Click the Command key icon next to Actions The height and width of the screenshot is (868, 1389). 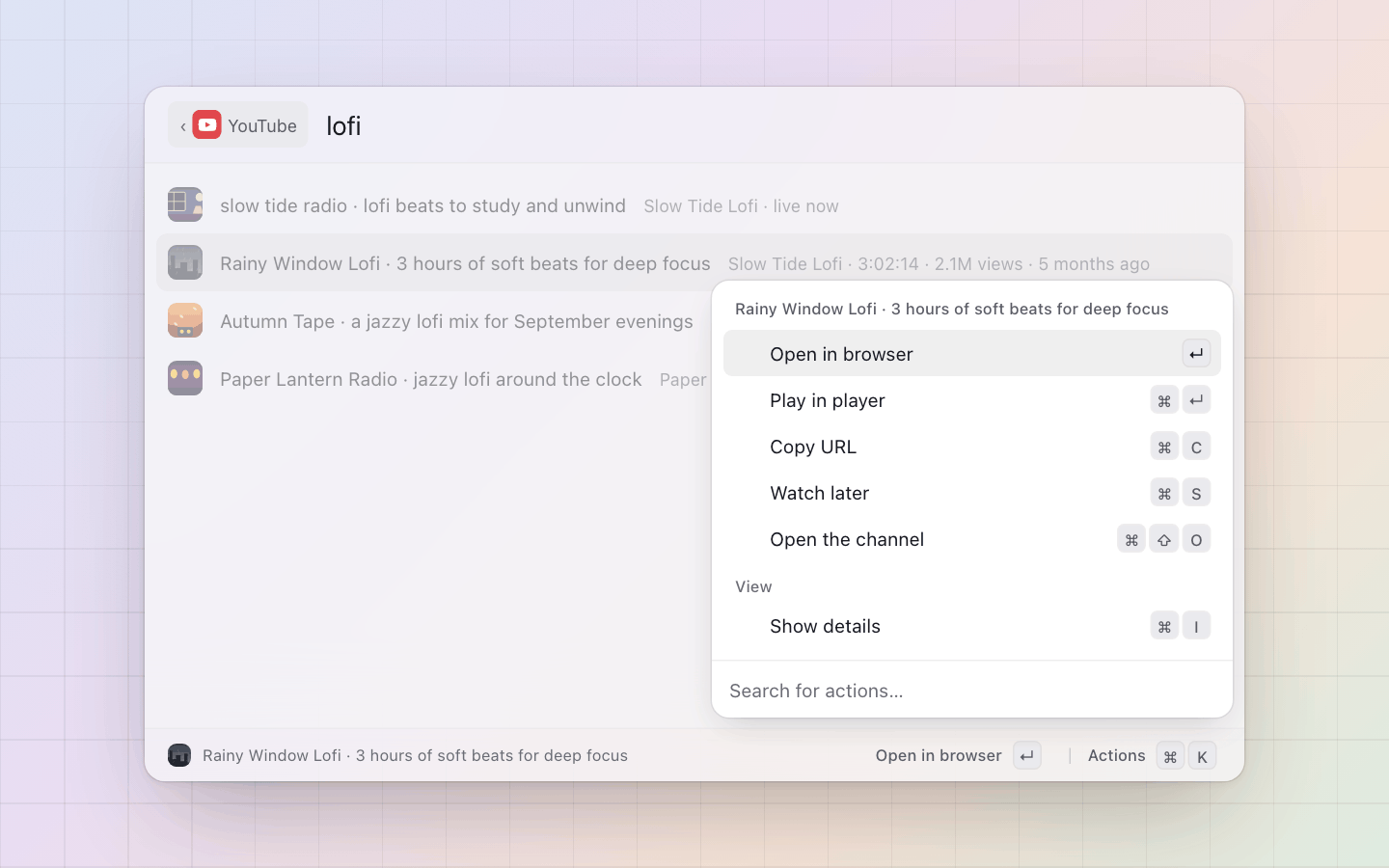coord(1170,756)
